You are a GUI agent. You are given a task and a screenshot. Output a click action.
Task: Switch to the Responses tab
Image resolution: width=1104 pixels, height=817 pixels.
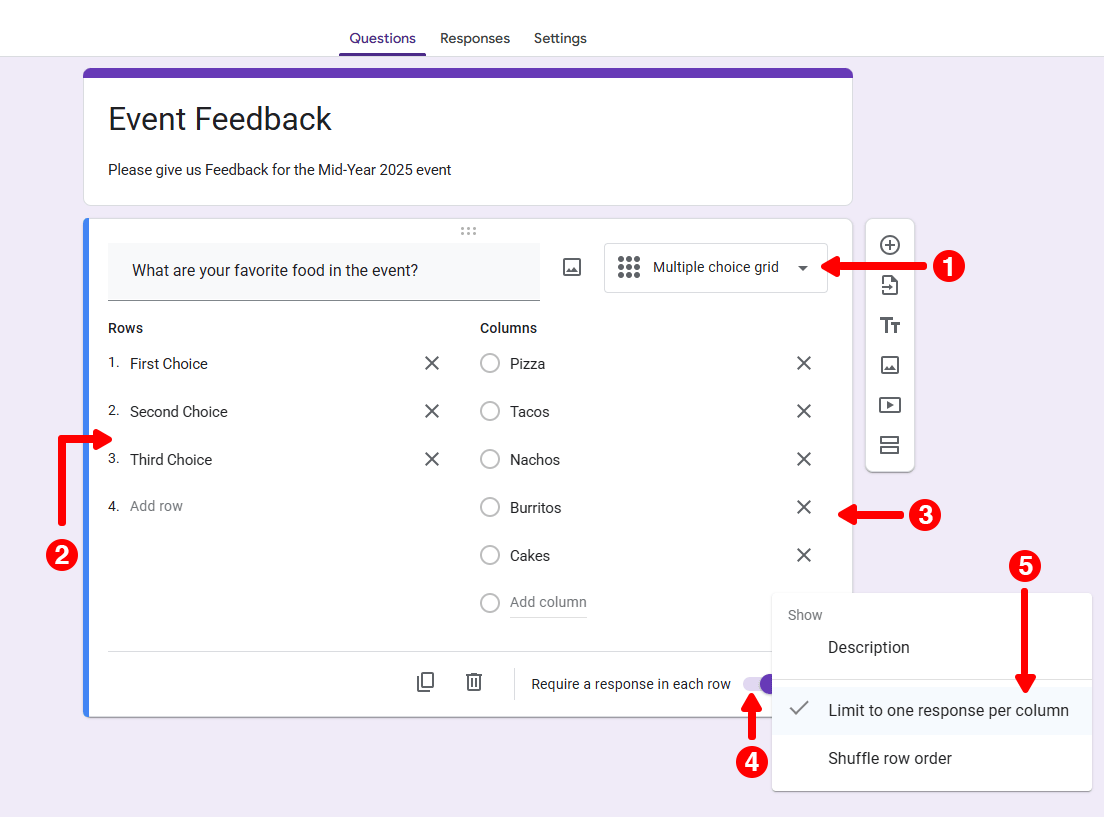tap(474, 38)
